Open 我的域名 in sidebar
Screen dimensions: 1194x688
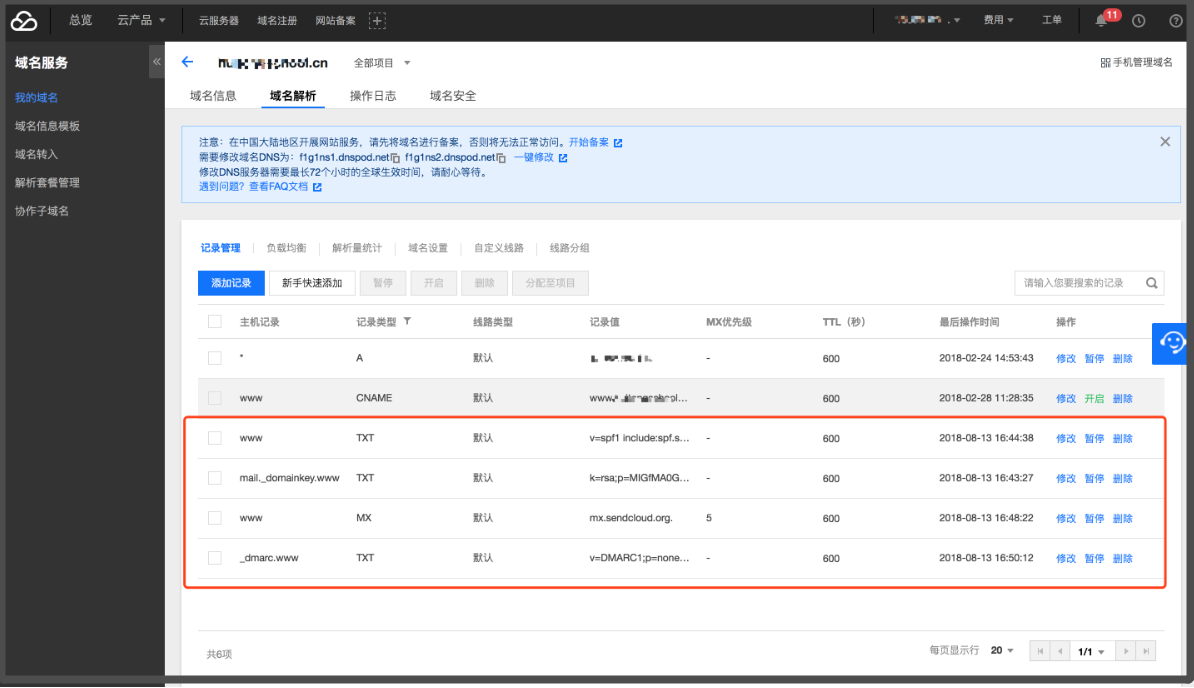(x=37, y=97)
